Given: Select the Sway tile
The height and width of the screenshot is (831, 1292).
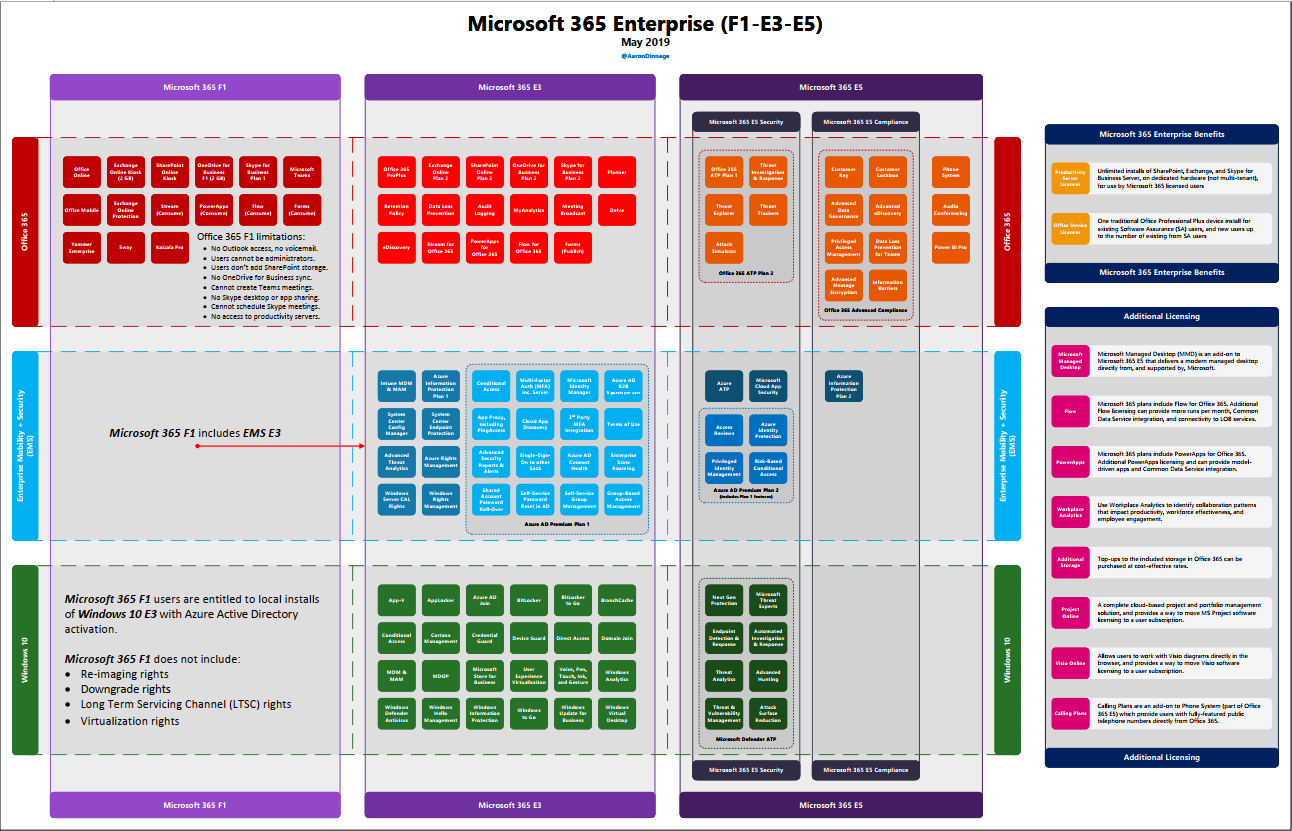Looking at the screenshot, I should point(125,247).
